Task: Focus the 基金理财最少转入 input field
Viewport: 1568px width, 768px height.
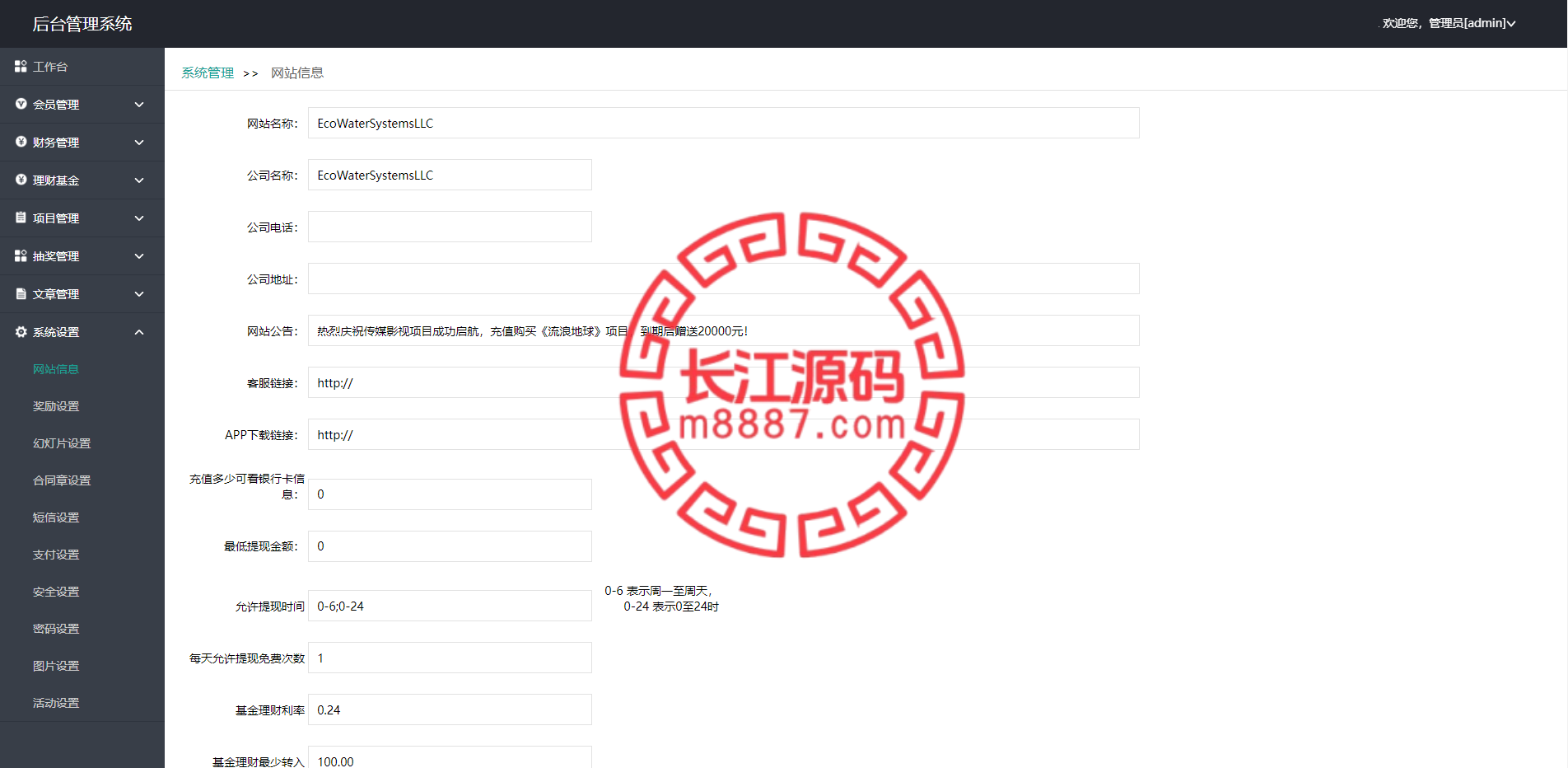Action: (450, 757)
